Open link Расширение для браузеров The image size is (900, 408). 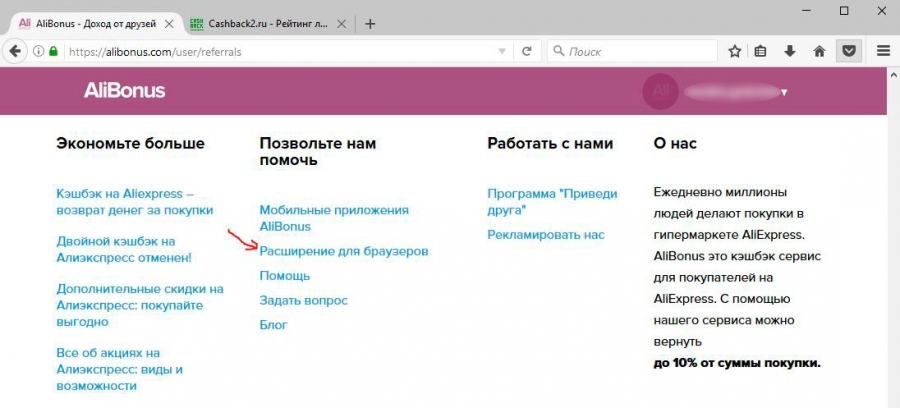coord(344,251)
